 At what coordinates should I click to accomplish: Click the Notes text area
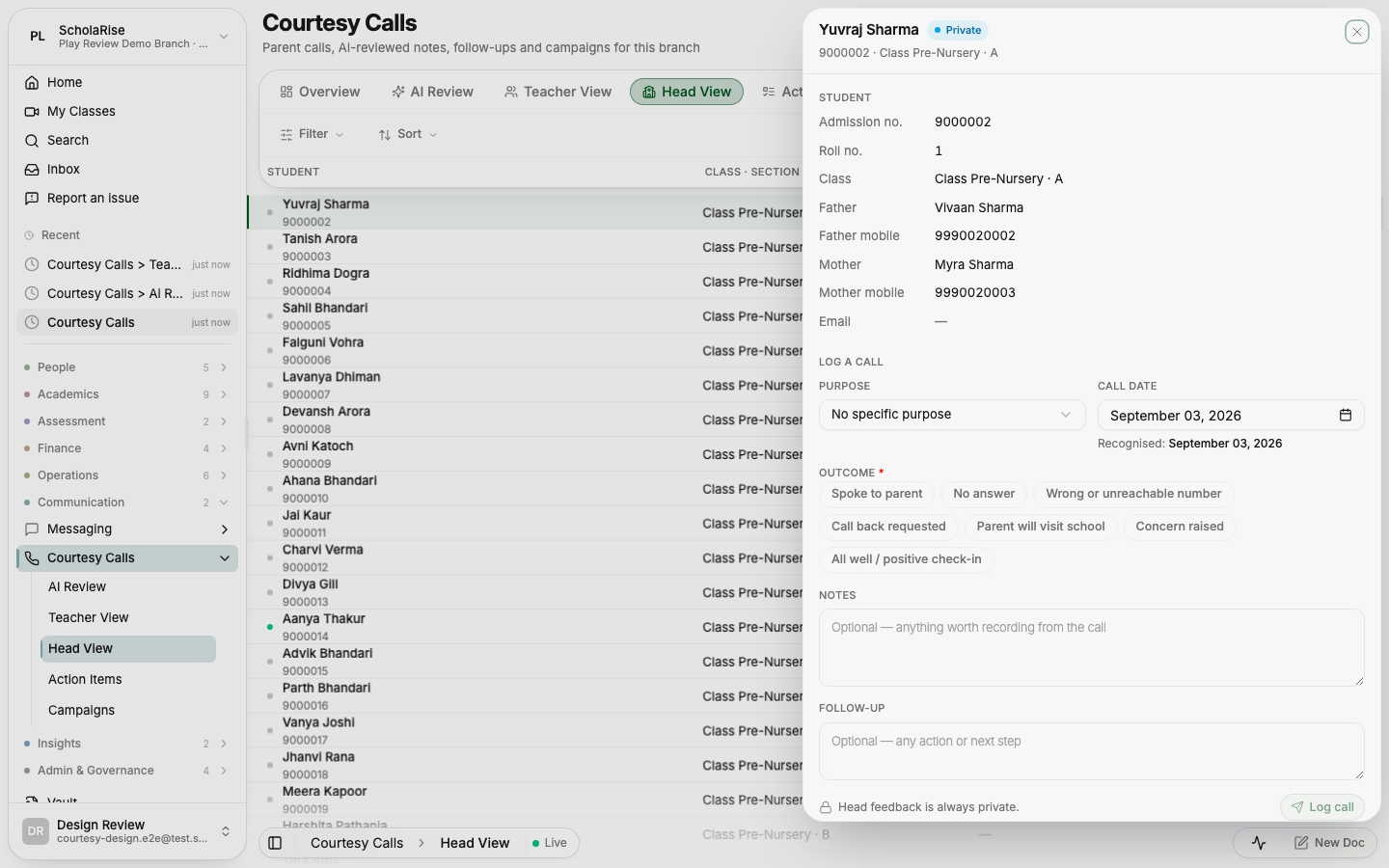[1091, 647]
